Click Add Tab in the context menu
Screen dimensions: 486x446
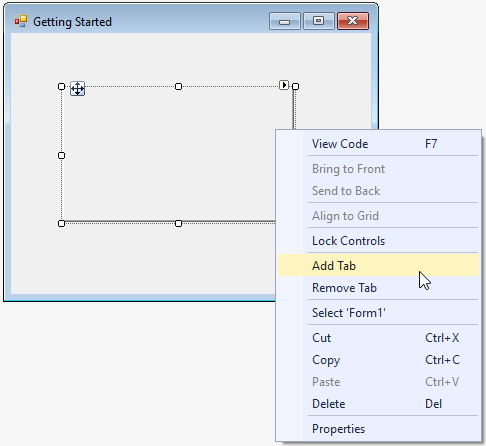pyautogui.click(x=378, y=265)
